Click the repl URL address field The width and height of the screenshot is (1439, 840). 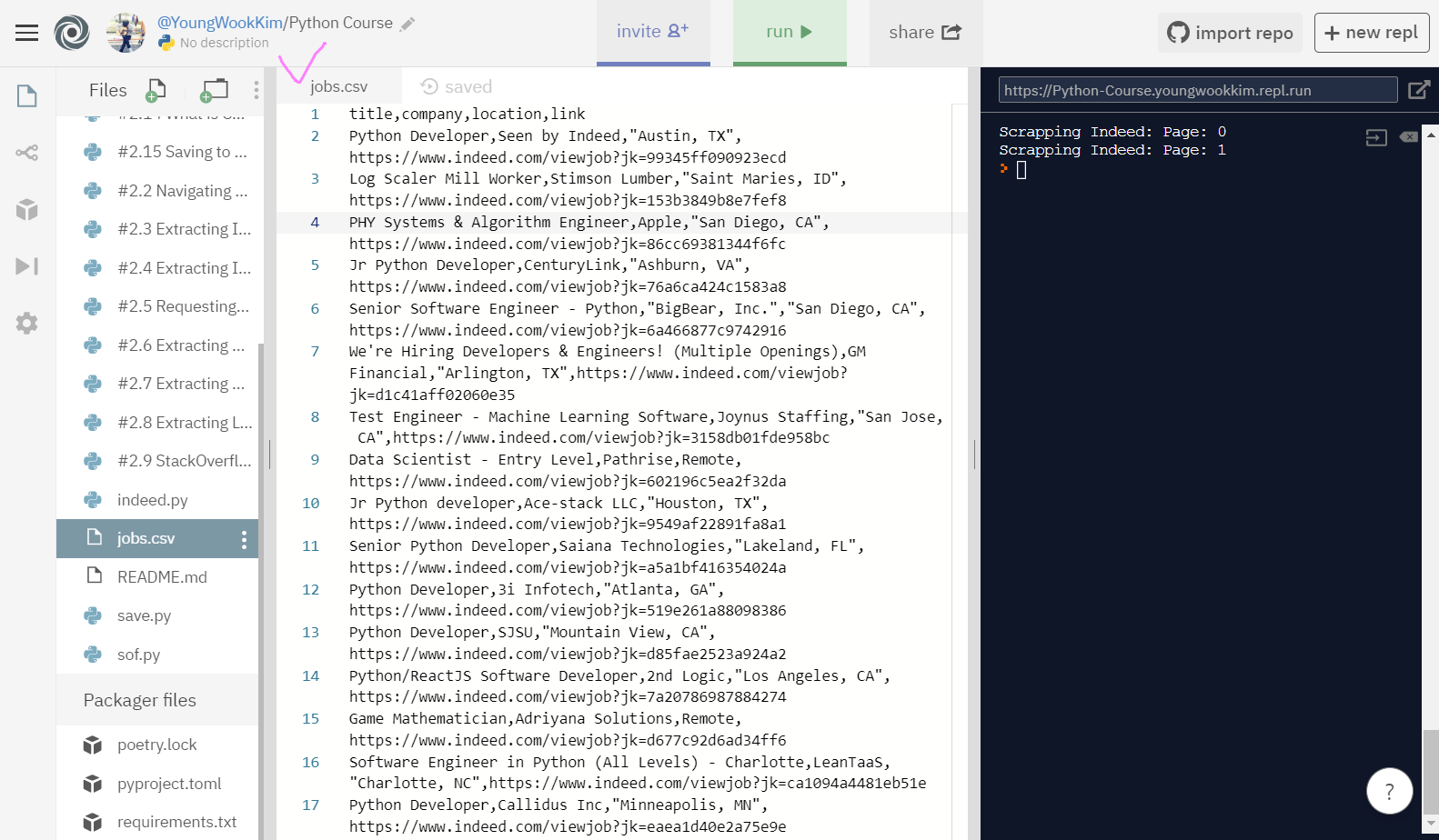(x=1197, y=90)
